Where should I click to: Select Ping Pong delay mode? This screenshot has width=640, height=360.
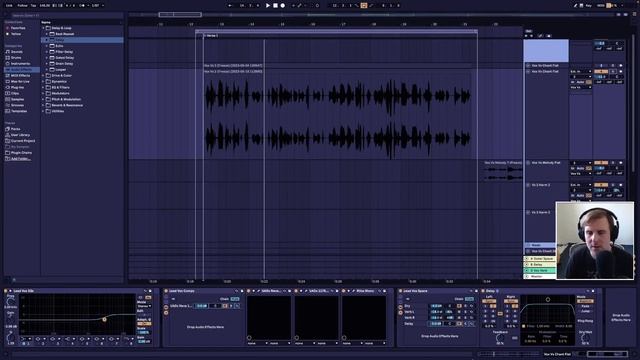pyautogui.click(x=585, y=321)
